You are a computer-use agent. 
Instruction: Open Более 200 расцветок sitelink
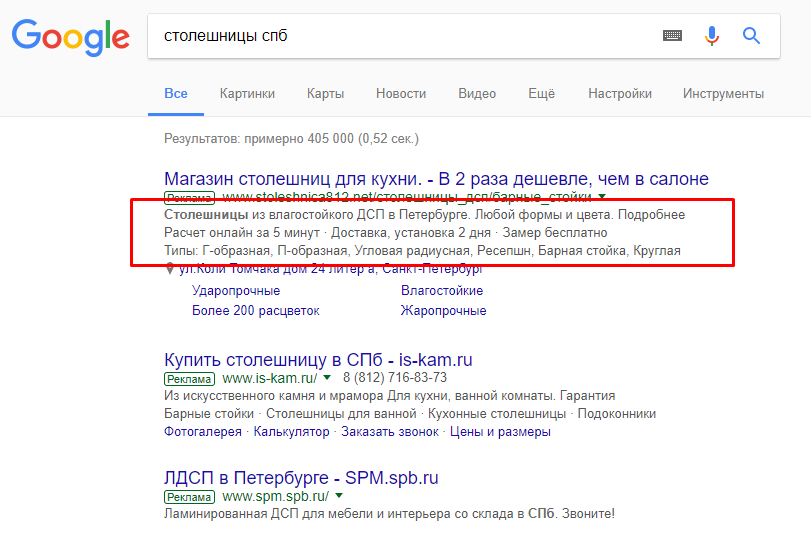click(256, 310)
